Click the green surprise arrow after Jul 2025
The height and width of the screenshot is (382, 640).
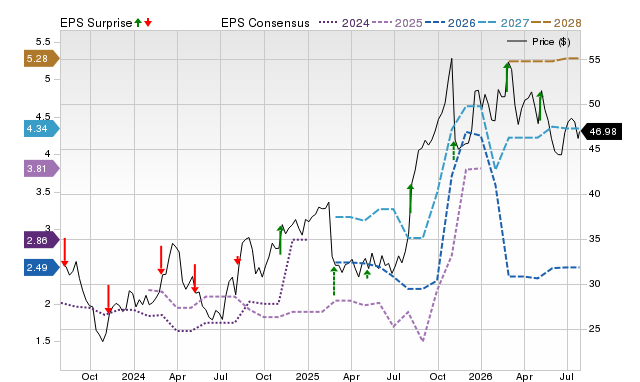coord(411,198)
